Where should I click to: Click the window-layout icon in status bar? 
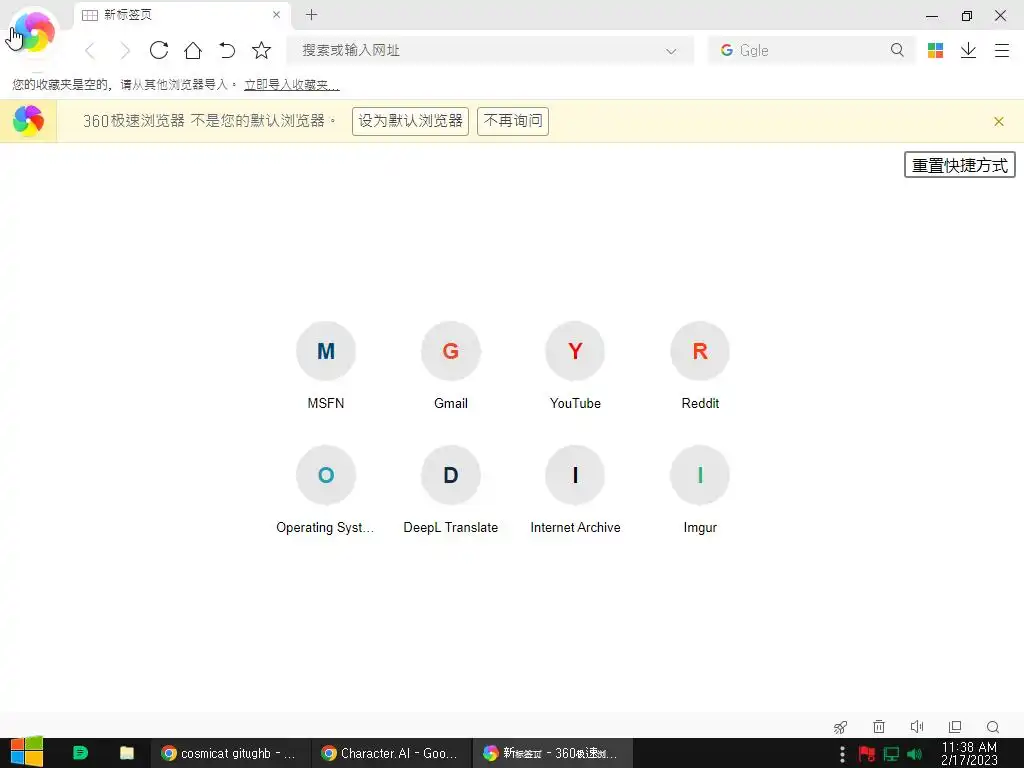955,726
